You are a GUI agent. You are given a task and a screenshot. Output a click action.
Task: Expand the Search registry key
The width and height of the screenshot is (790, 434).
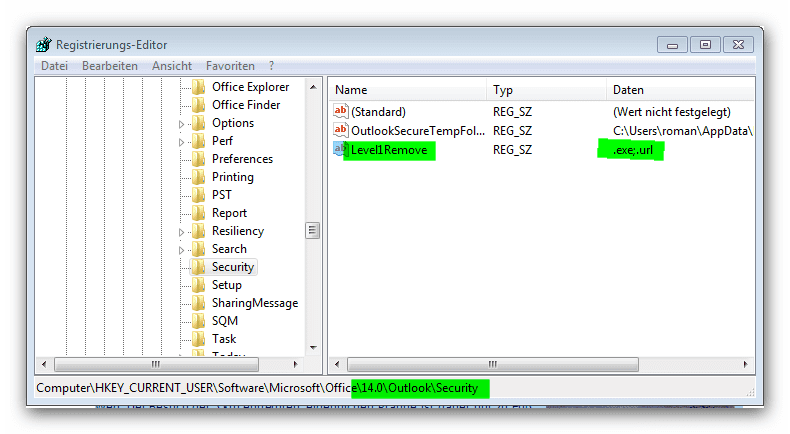click(181, 250)
